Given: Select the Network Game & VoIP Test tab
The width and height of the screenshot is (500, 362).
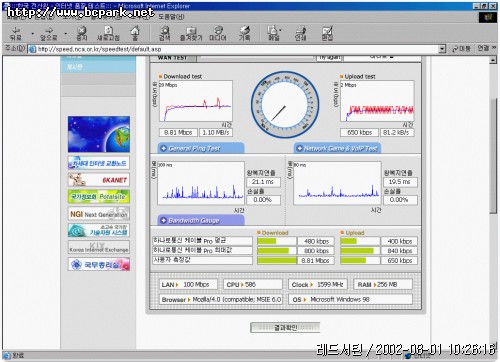Looking at the screenshot, I should pos(337,148).
